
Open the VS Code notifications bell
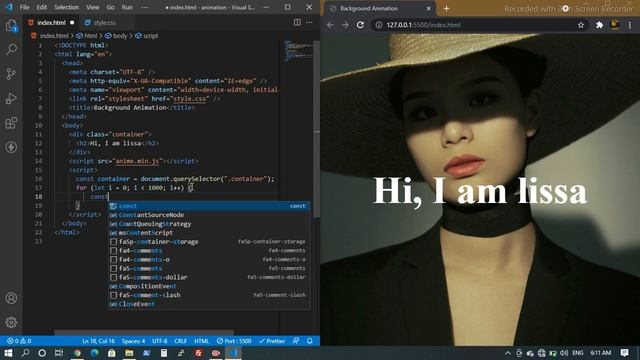tap(310, 341)
